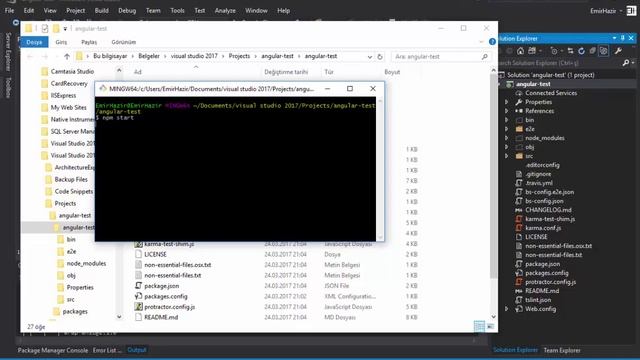Pin the Solution Explorer panel with auto-hide icon
This screenshot has width=640, height=360.
coord(622,38)
